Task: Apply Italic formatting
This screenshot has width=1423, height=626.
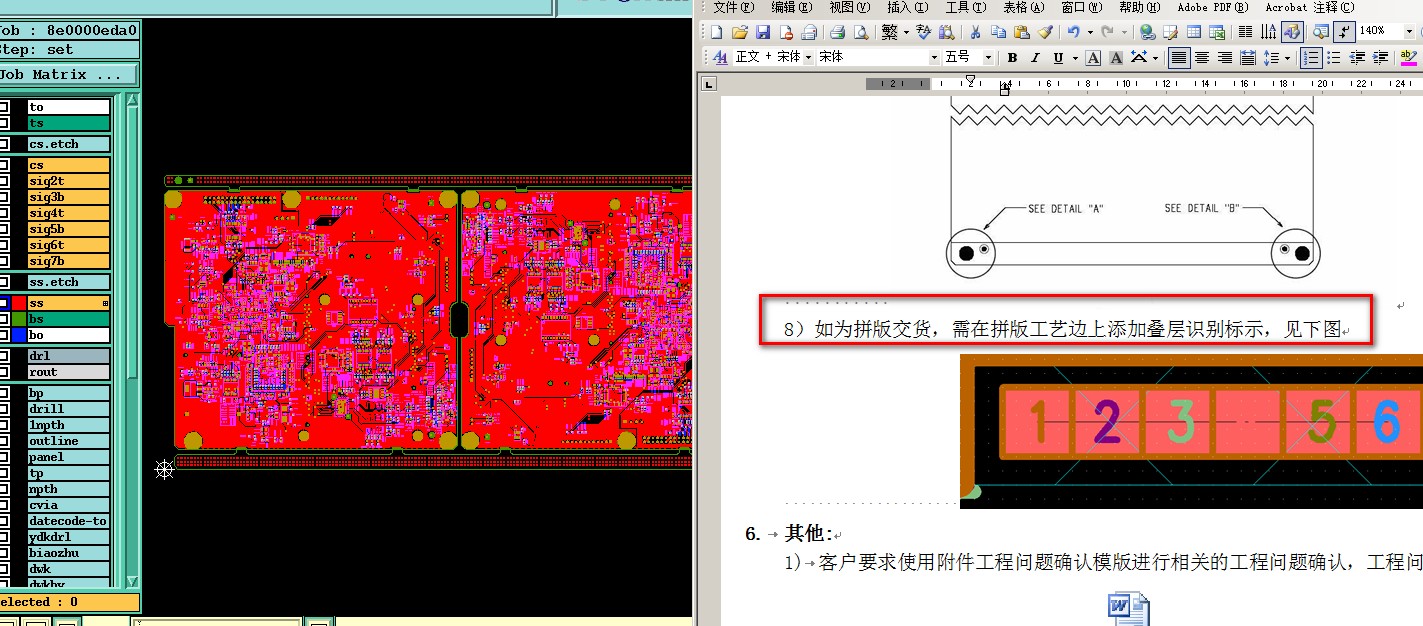Action: (x=1035, y=58)
